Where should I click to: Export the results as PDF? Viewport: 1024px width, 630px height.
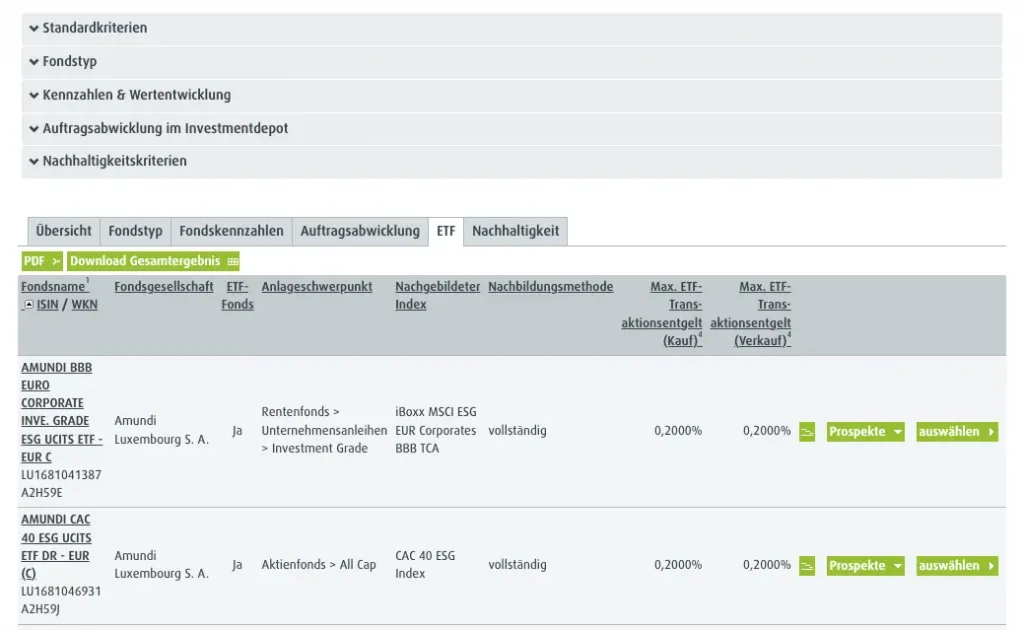pos(42,261)
